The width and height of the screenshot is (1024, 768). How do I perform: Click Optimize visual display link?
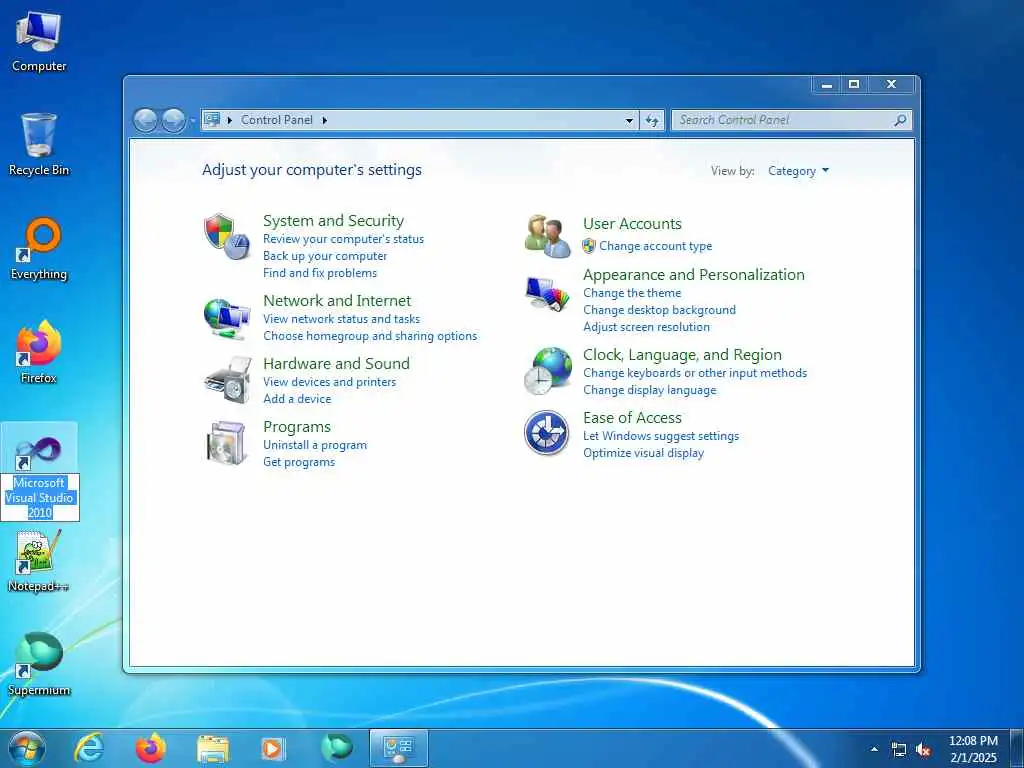coord(643,453)
